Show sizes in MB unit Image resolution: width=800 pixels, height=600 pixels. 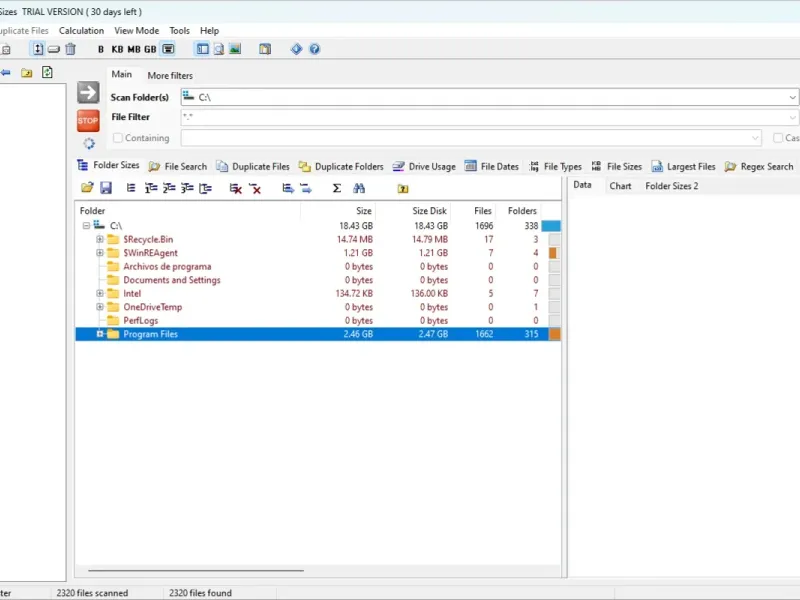[134, 49]
